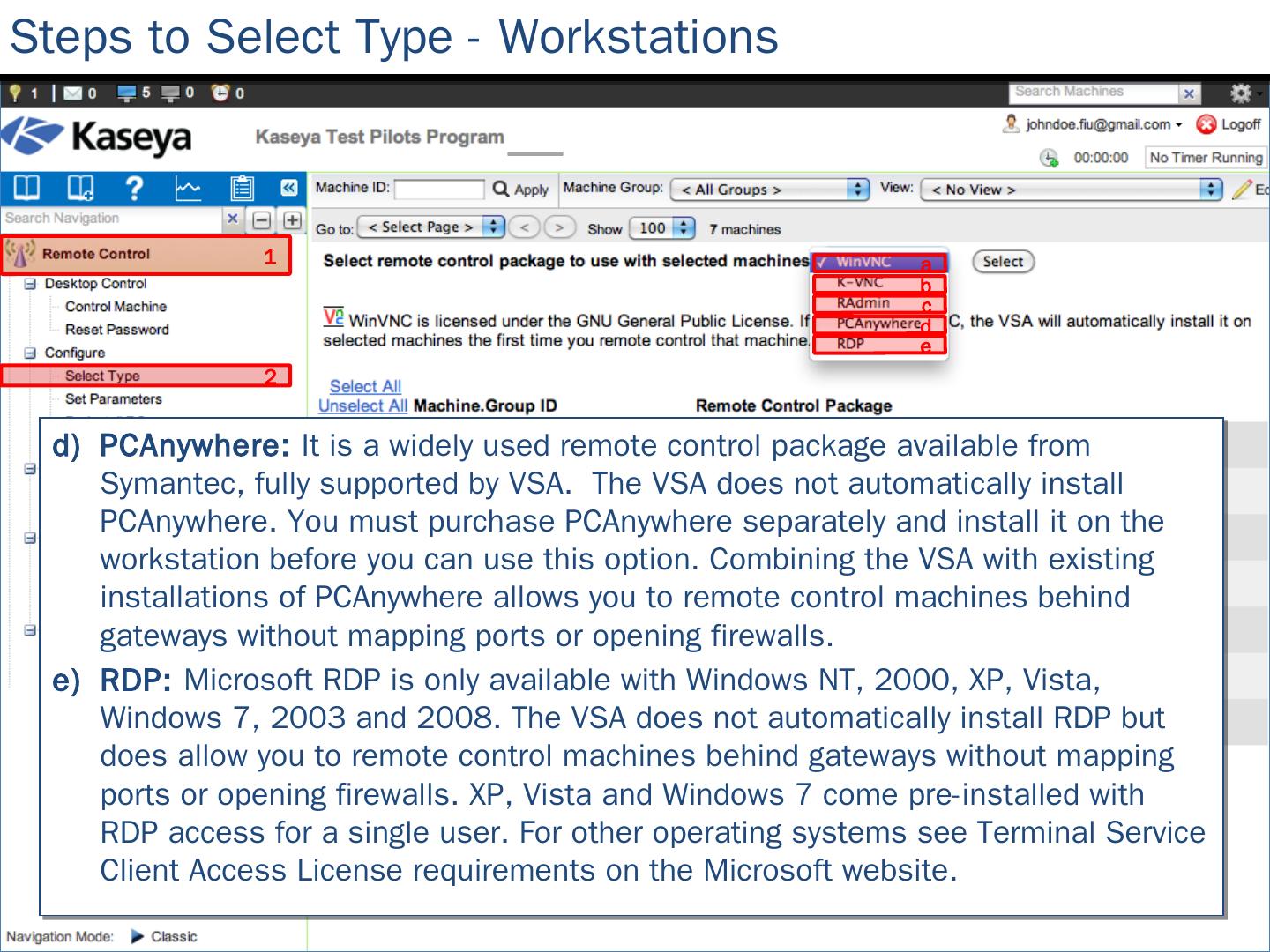Click the Search Navigation input
The width and height of the screenshot is (1270, 952).
pos(112,219)
